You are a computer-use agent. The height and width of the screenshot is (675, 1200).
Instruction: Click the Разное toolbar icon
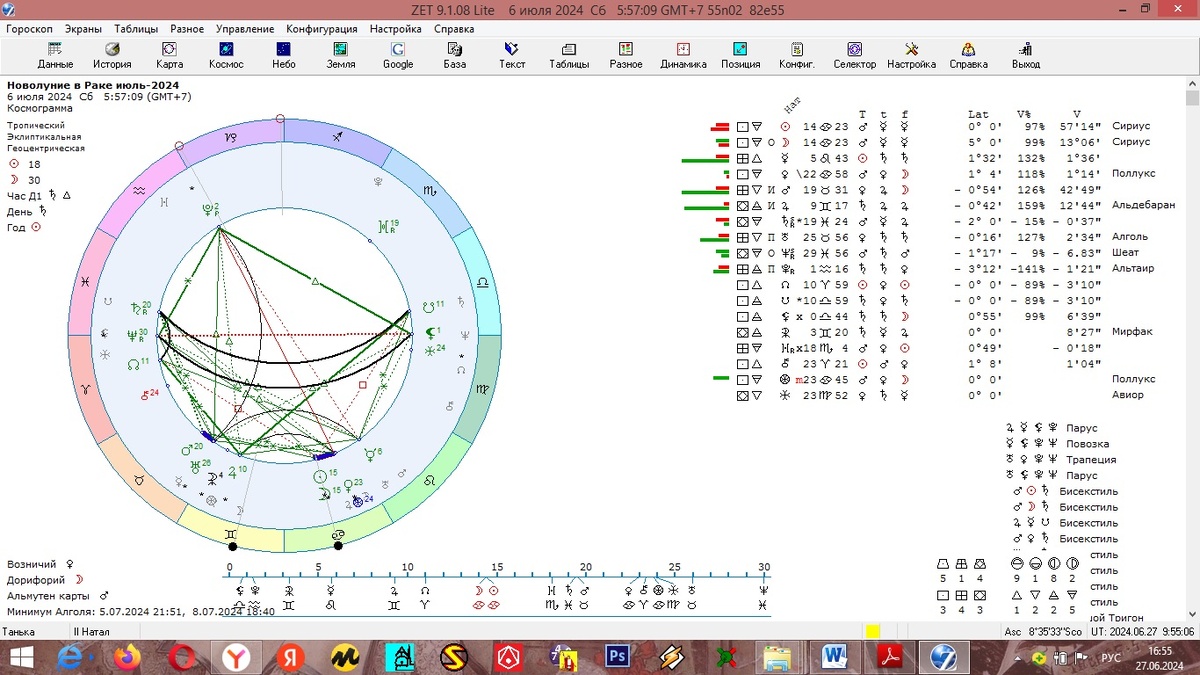click(626, 55)
